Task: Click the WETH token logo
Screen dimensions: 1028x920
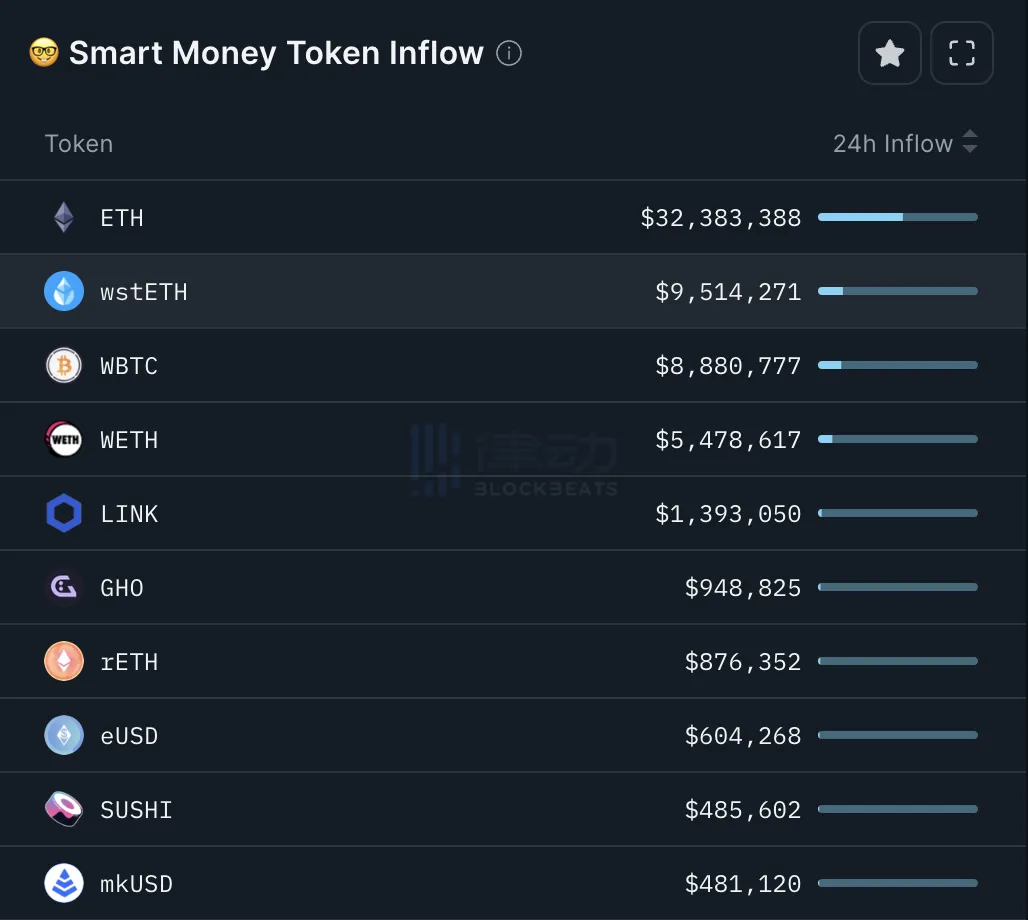Action: coord(64,439)
